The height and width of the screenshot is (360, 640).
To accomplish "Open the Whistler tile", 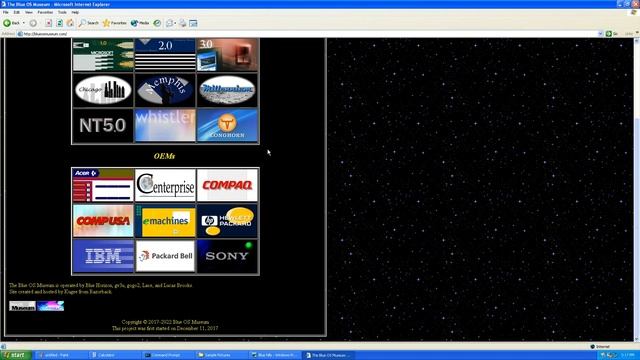I will pos(165,125).
